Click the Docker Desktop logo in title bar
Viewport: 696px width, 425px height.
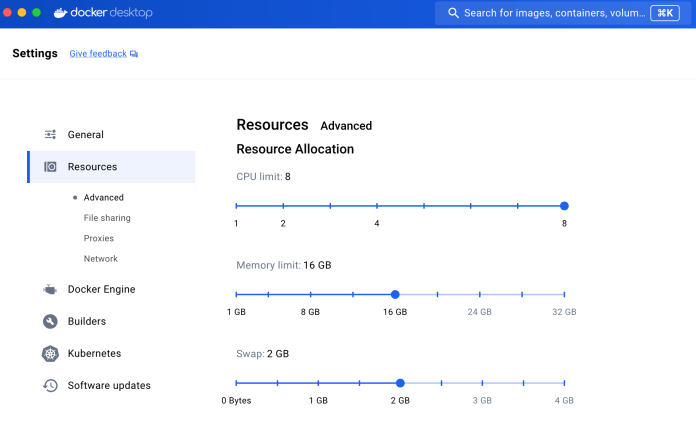[x=103, y=13]
